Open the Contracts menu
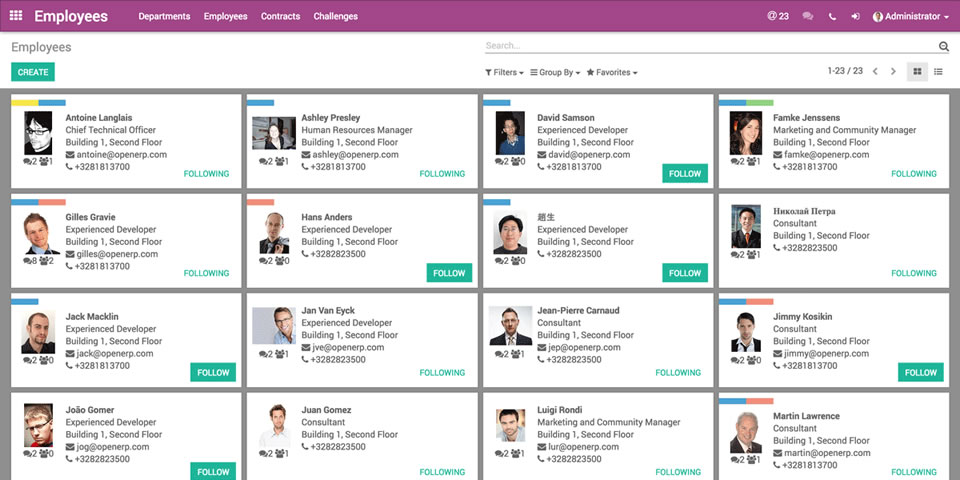The height and width of the screenshot is (480, 960). [280, 17]
